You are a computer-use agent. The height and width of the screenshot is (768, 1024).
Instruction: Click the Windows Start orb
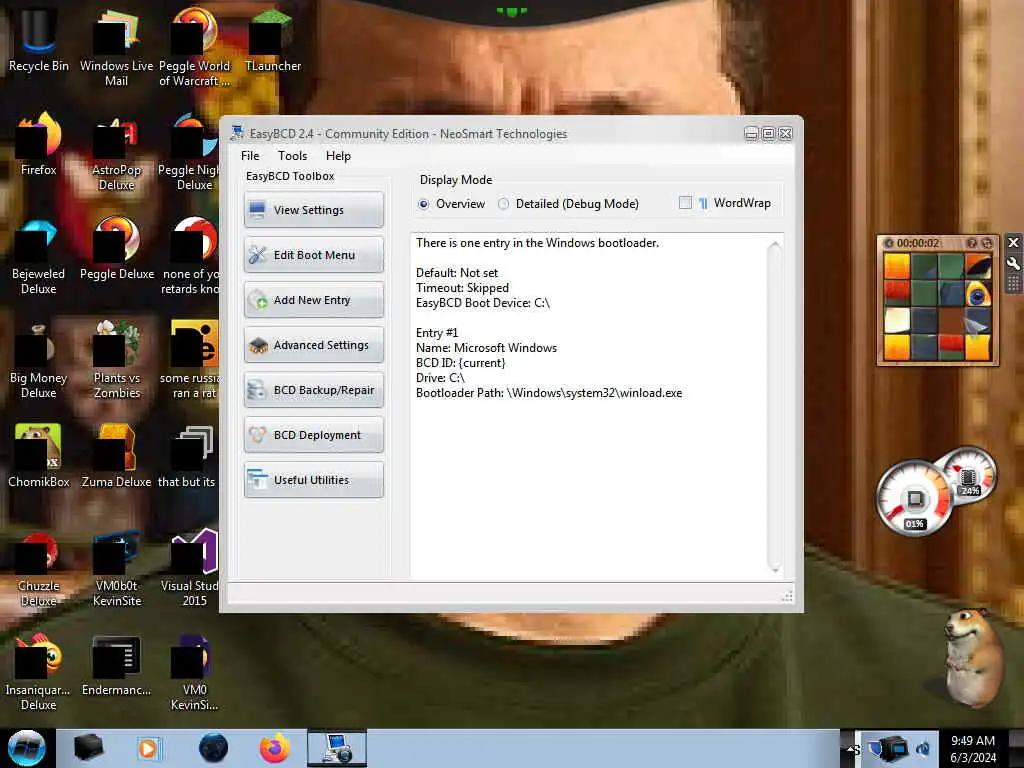pos(27,747)
